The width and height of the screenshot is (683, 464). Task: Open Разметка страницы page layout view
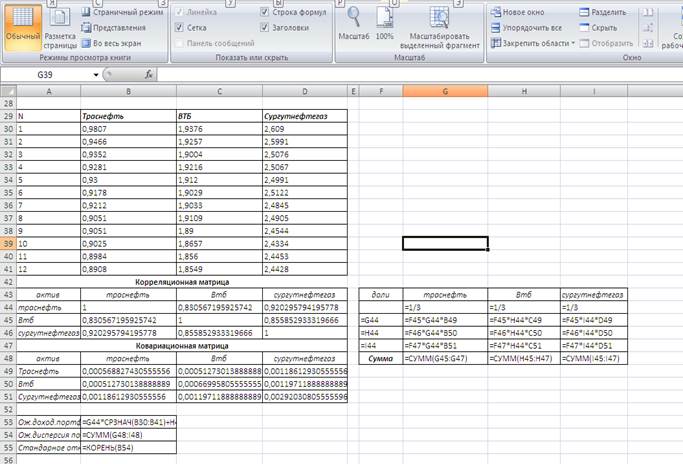(x=59, y=25)
